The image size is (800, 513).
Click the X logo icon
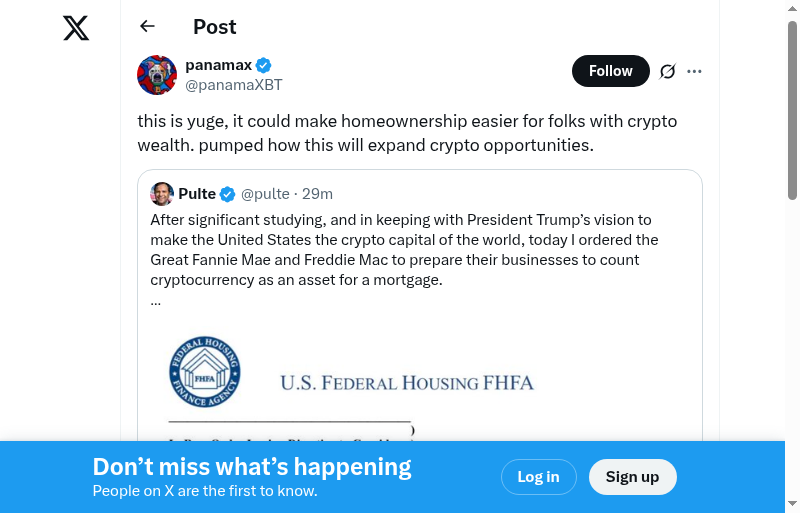[76, 28]
